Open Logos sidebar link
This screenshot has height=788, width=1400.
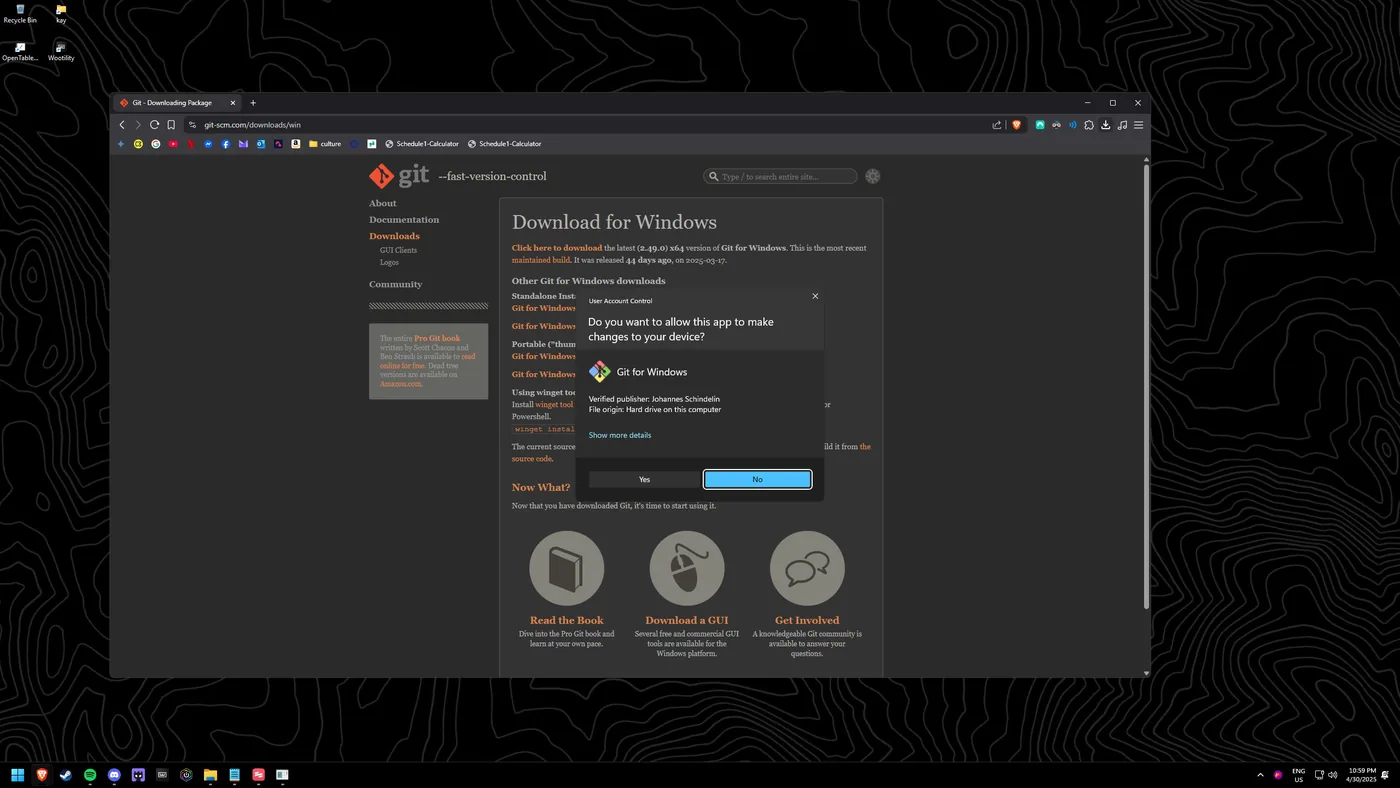389,262
